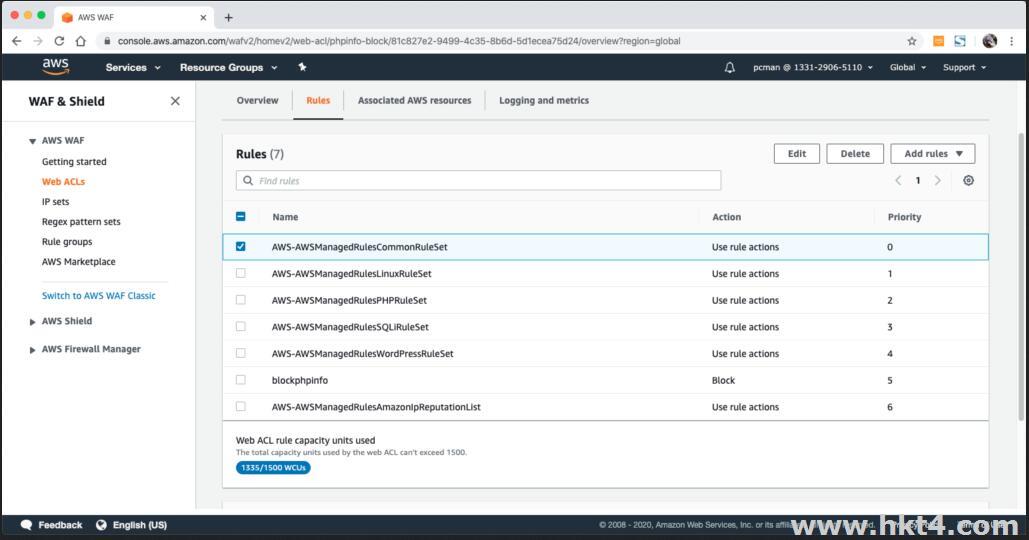Click English (US) language selector
1029x540 pixels.
click(140, 525)
